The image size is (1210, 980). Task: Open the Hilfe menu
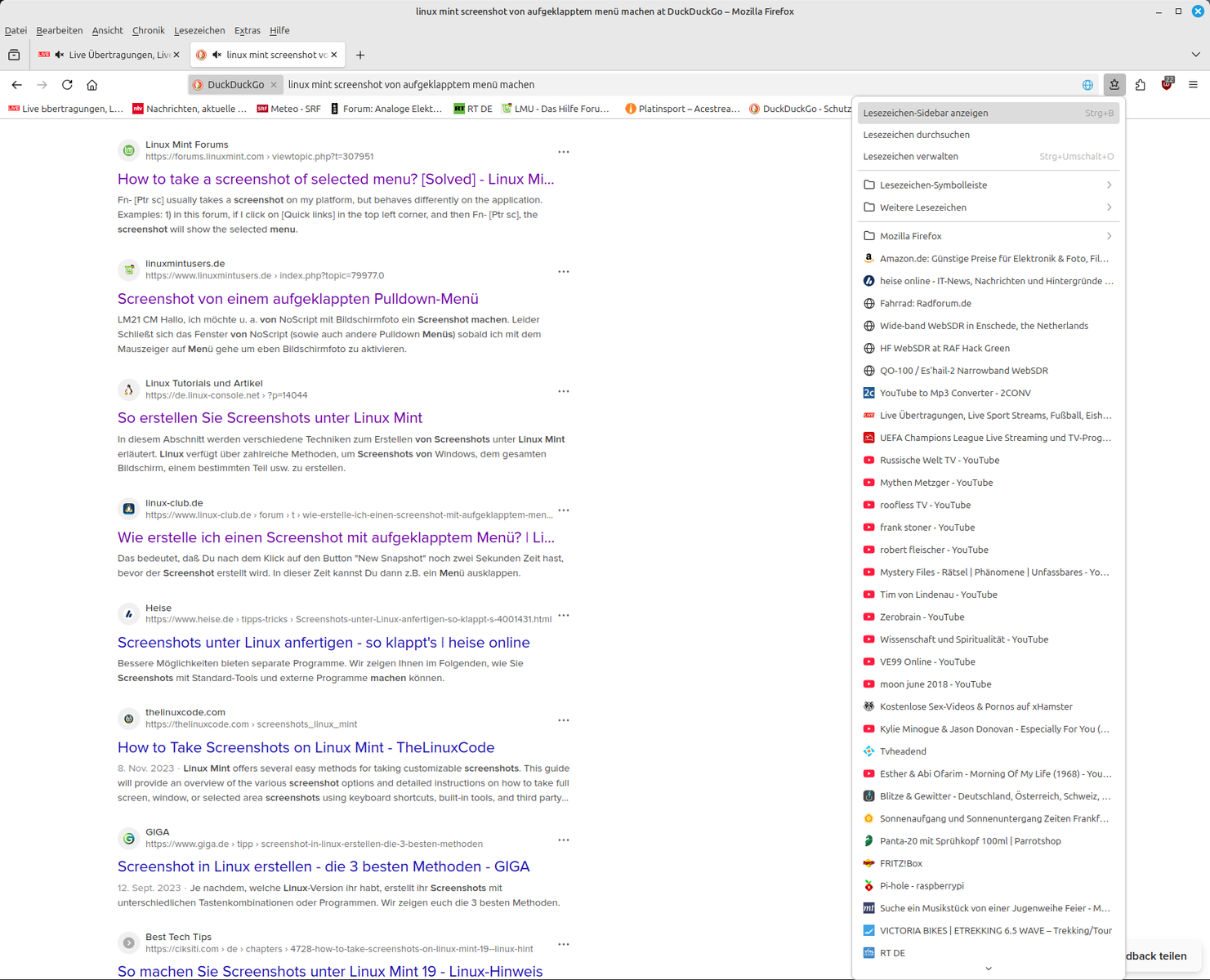[x=279, y=30]
